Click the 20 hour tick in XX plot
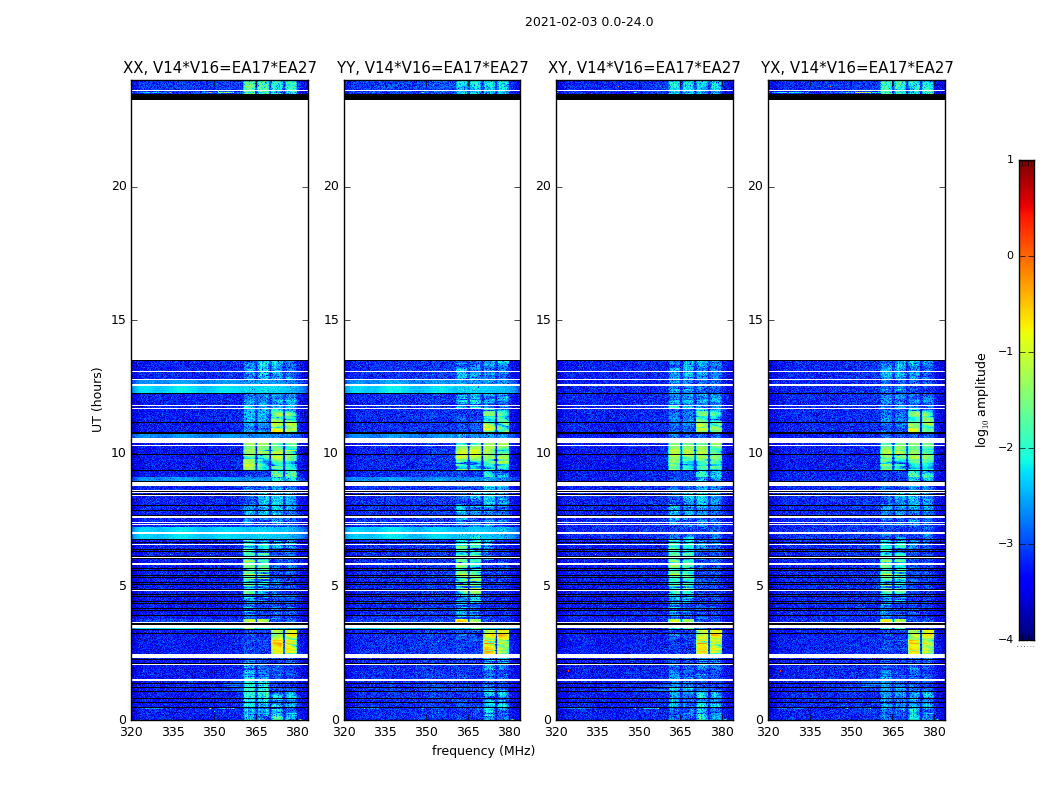The width and height of the screenshot is (1050, 800). pos(119,186)
